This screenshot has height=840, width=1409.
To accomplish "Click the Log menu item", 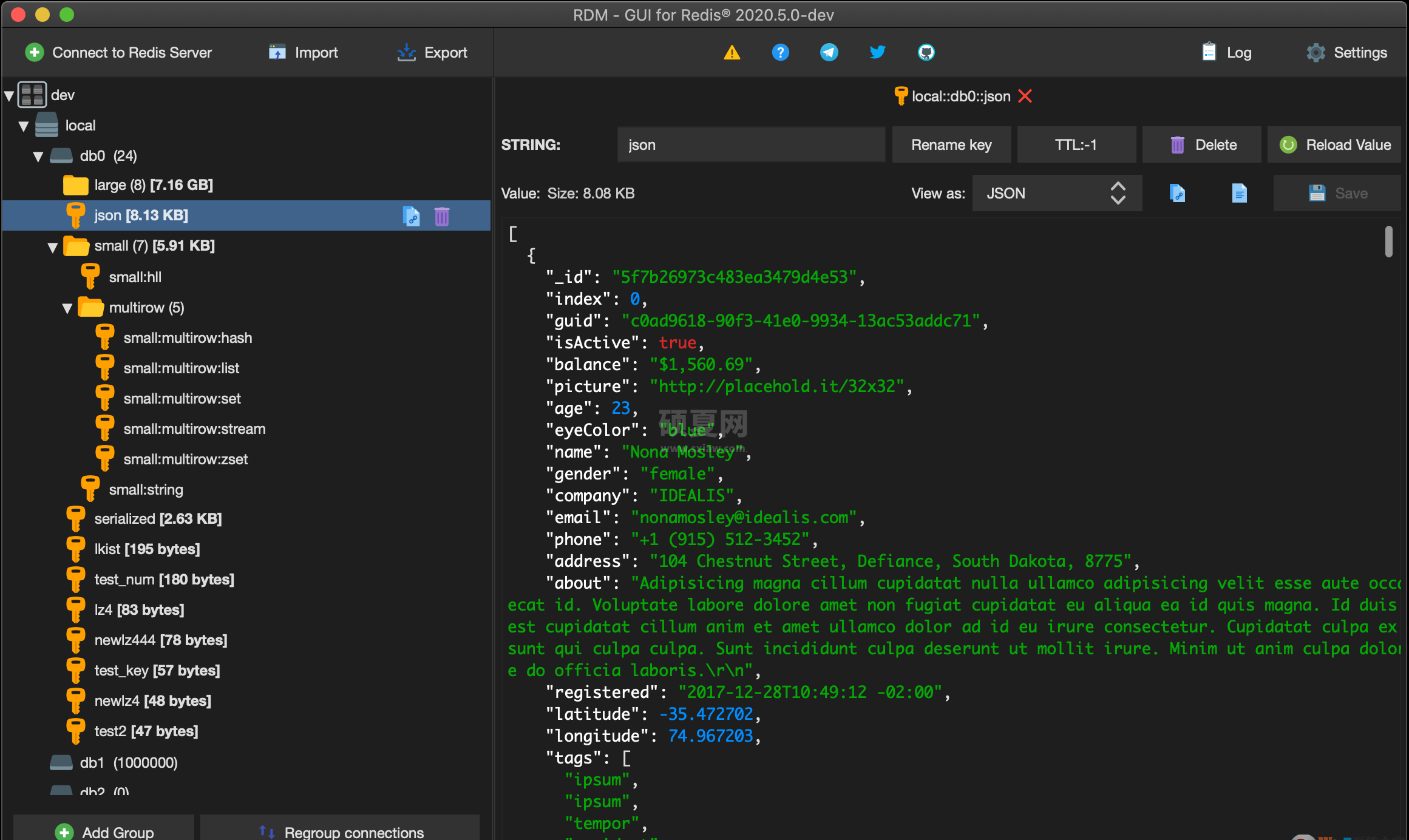I will coord(1228,52).
